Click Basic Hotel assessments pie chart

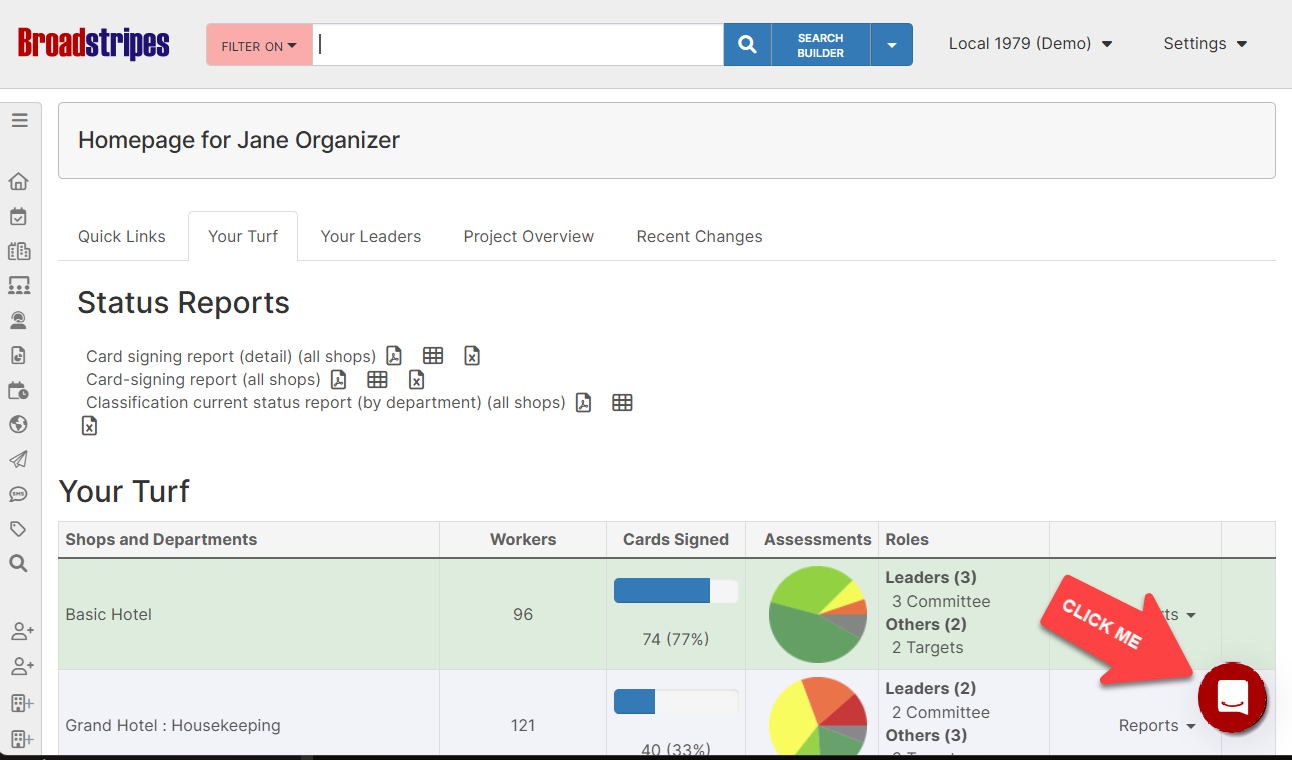[x=818, y=614]
